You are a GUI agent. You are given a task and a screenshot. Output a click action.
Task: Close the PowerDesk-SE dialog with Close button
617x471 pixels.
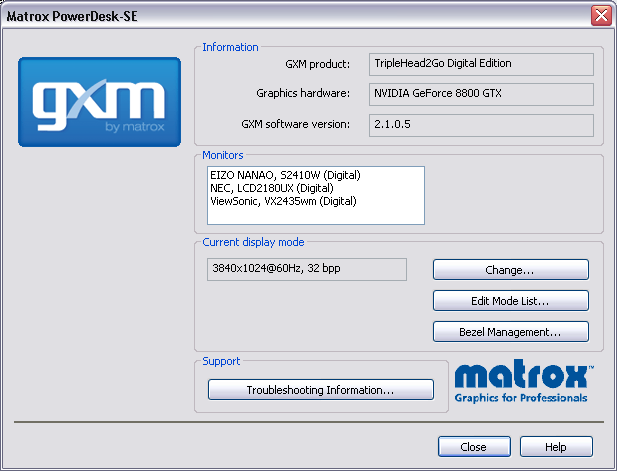tap(474, 447)
